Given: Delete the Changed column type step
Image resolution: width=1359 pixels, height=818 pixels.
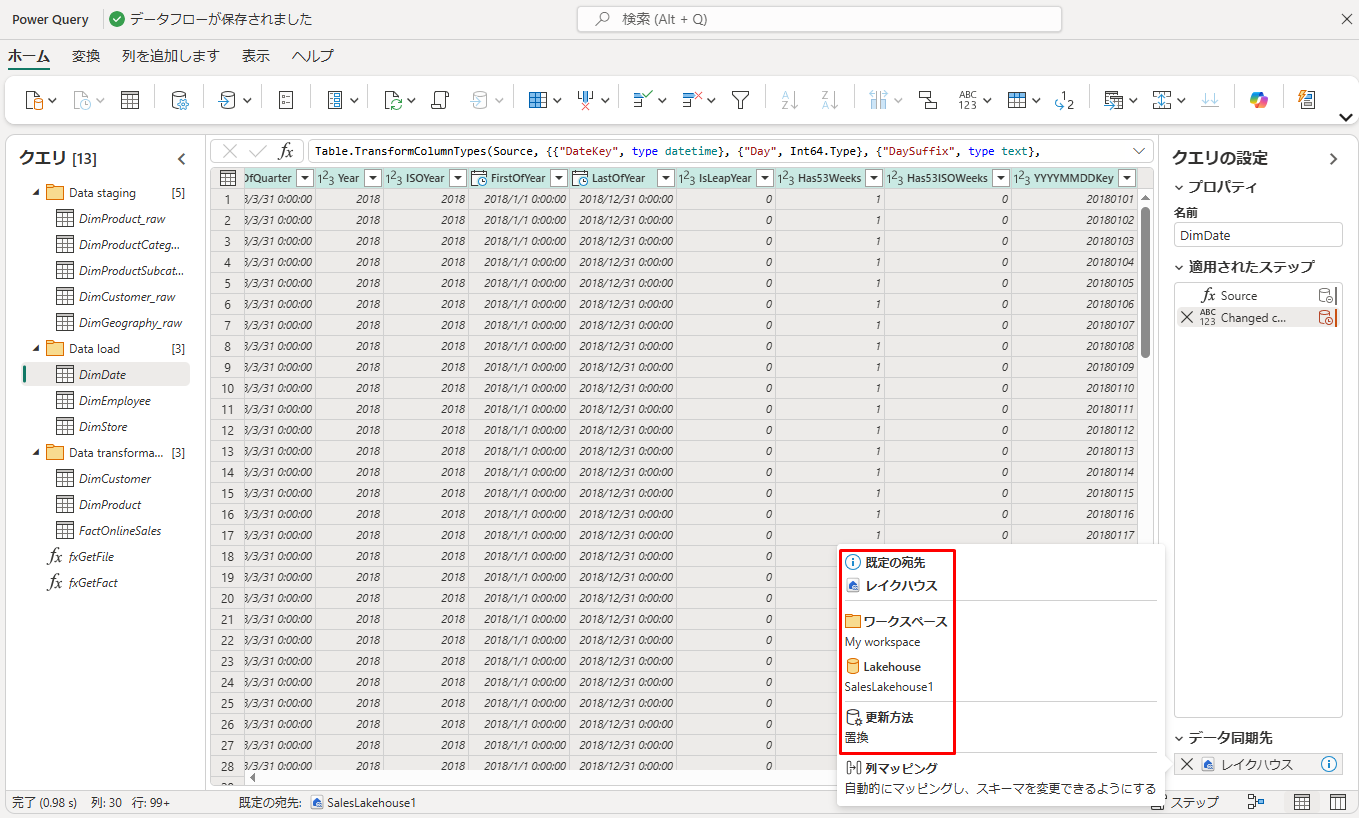Looking at the screenshot, I should coord(1187,317).
